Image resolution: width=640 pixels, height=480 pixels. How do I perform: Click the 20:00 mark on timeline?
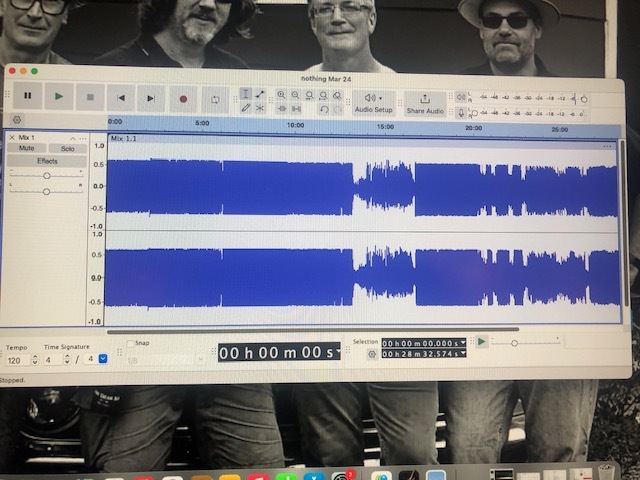tap(473, 128)
